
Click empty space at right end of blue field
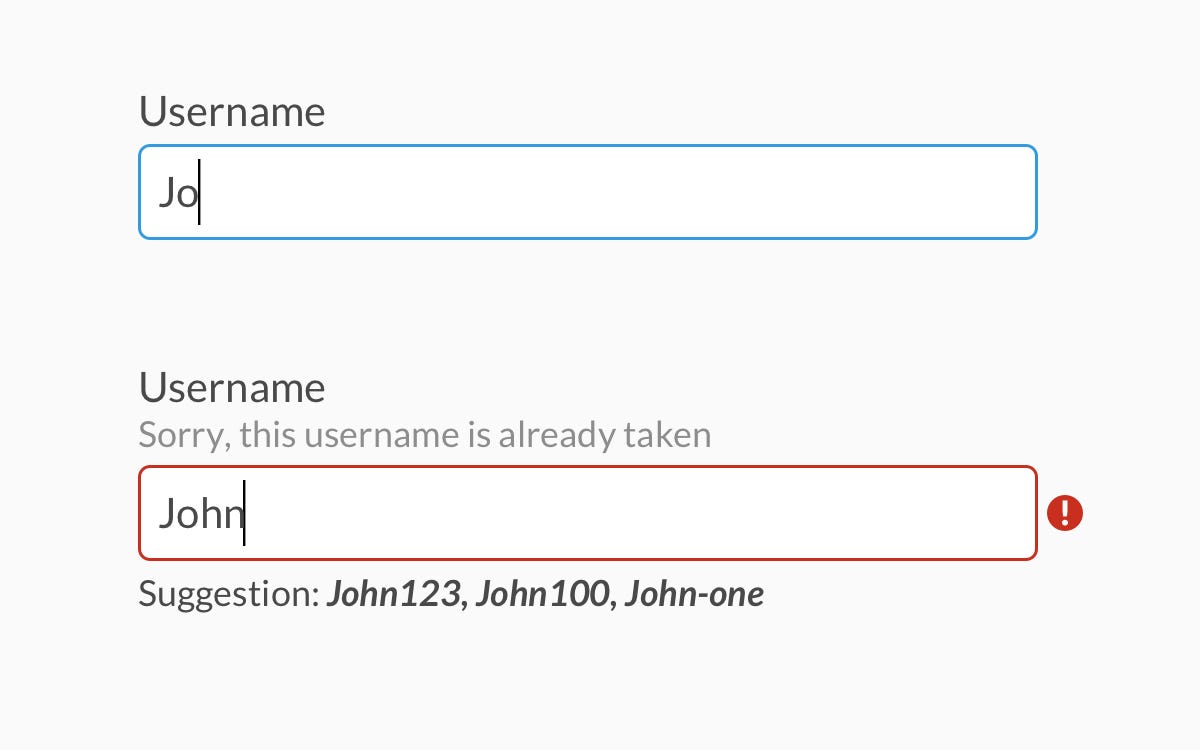(x=980, y=192)
